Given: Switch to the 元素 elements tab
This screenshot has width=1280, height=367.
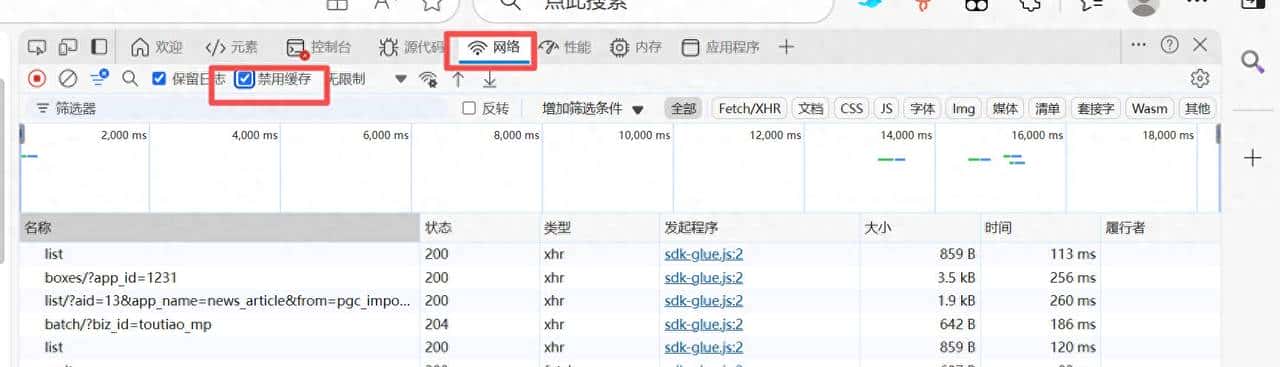Looking at the screenshot, I should [231, 47].
